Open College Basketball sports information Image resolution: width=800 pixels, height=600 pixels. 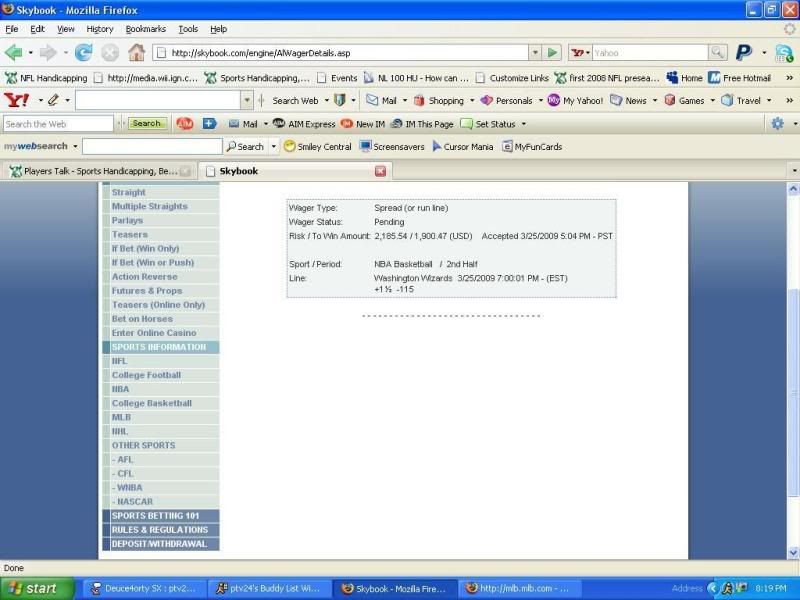click(152, 403)
